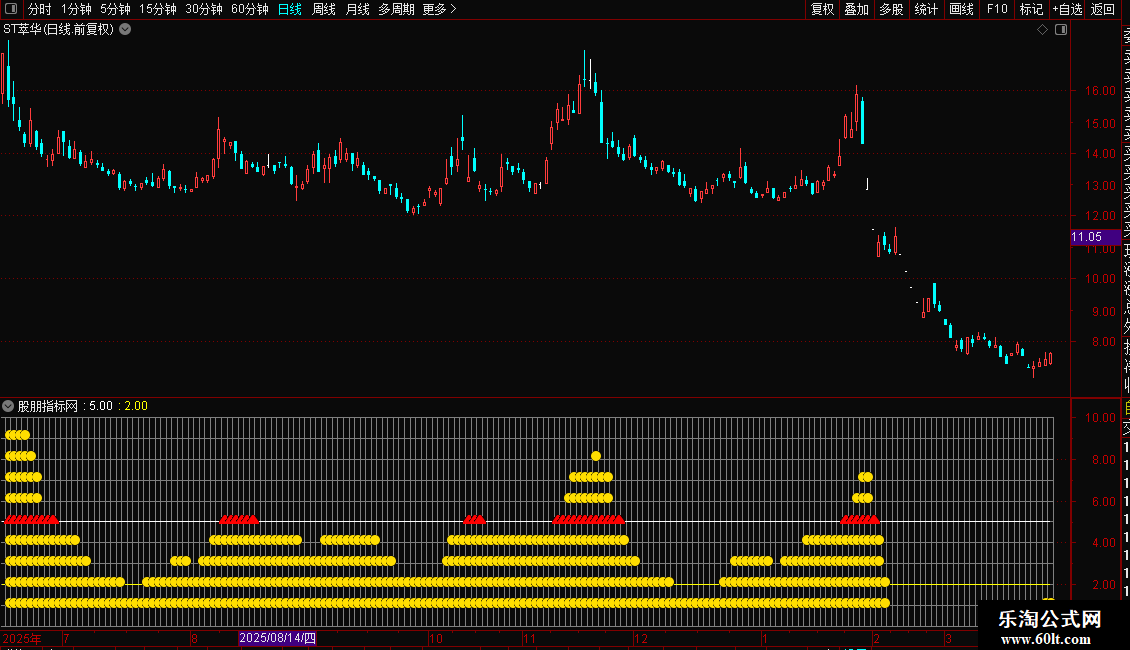The width and height of the screenshot is (1130, 650).
Task: Add stock to watchlist with +自选
Action: [1067, 9]
